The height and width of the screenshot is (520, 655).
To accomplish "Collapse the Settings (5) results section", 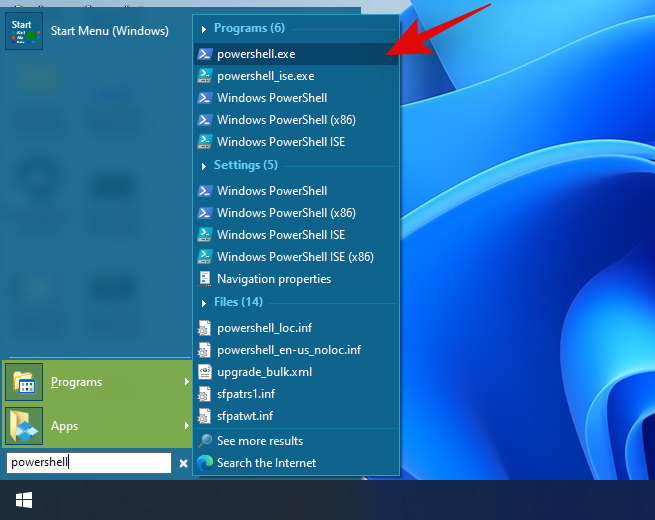I will [x=205, y=165].
